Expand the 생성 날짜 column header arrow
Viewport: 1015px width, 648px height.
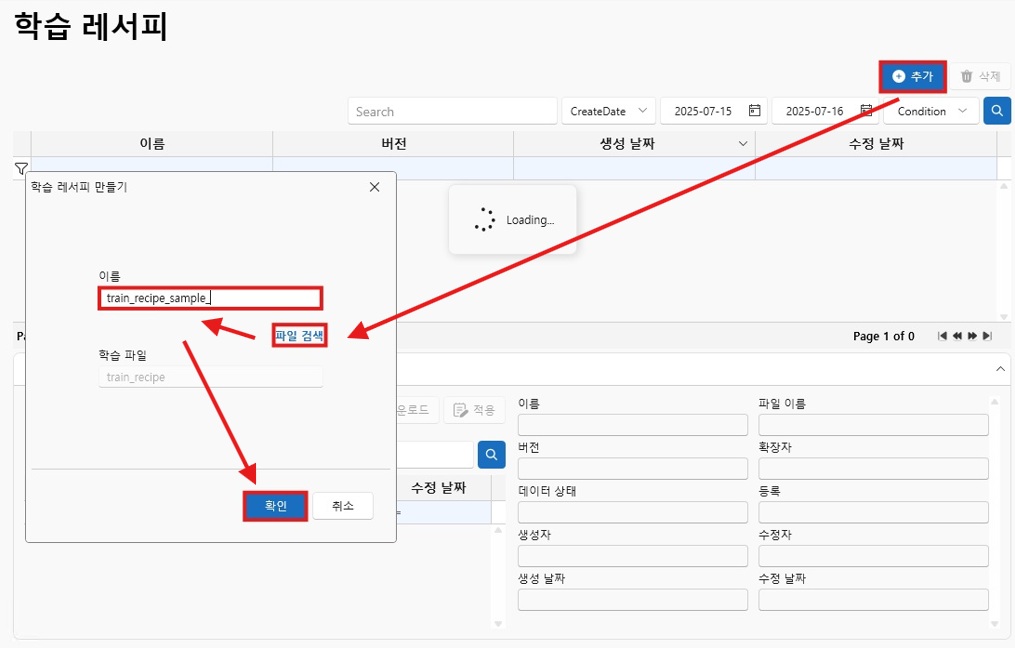[742, 144]
